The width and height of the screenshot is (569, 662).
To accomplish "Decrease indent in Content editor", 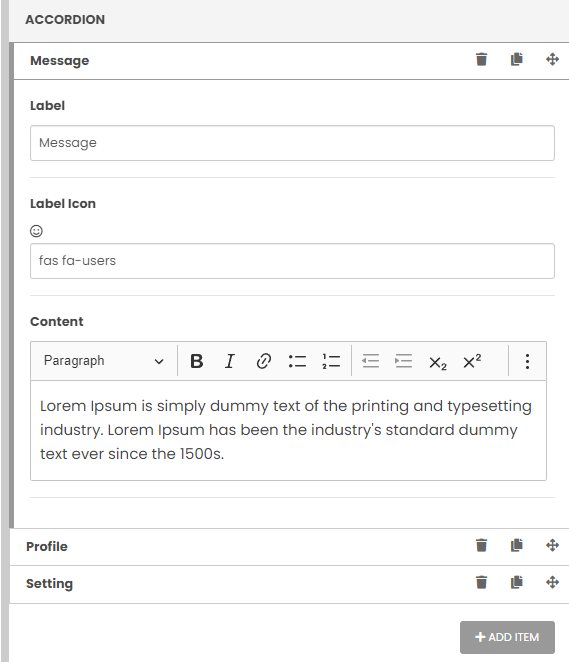I will coord(371,361).
